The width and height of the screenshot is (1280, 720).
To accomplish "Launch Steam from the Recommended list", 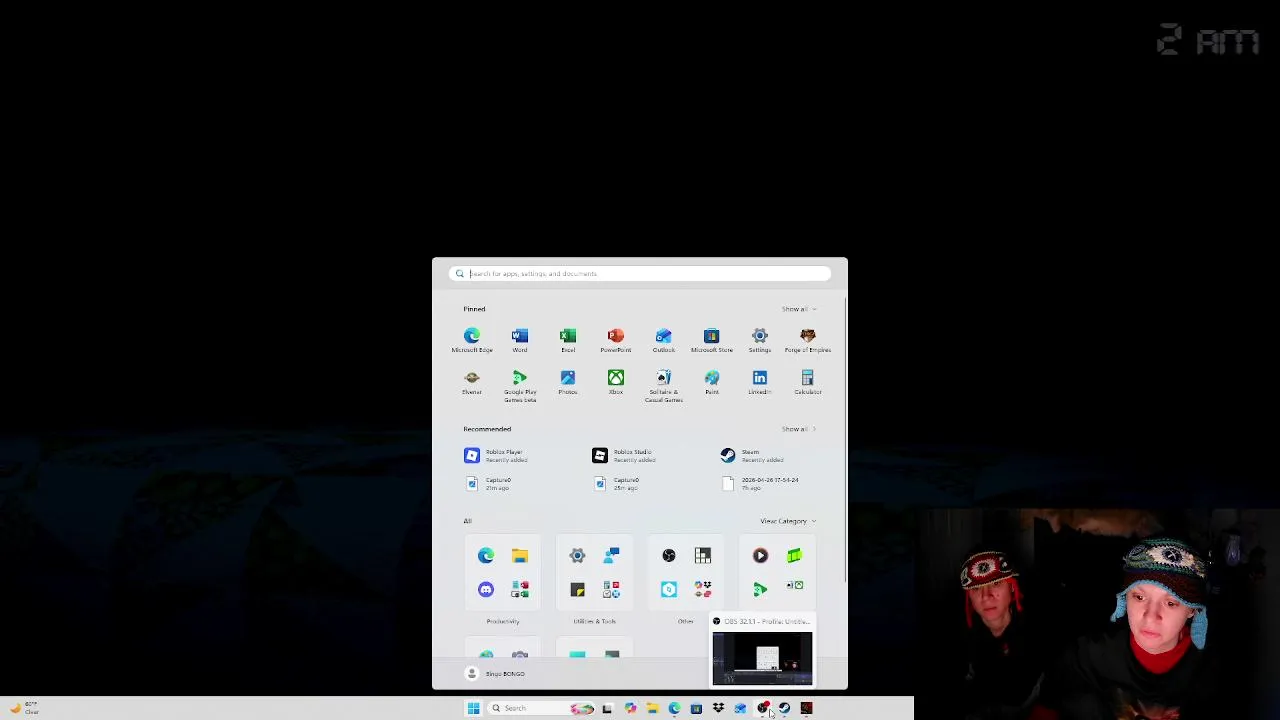I will (x=751, y=455).
